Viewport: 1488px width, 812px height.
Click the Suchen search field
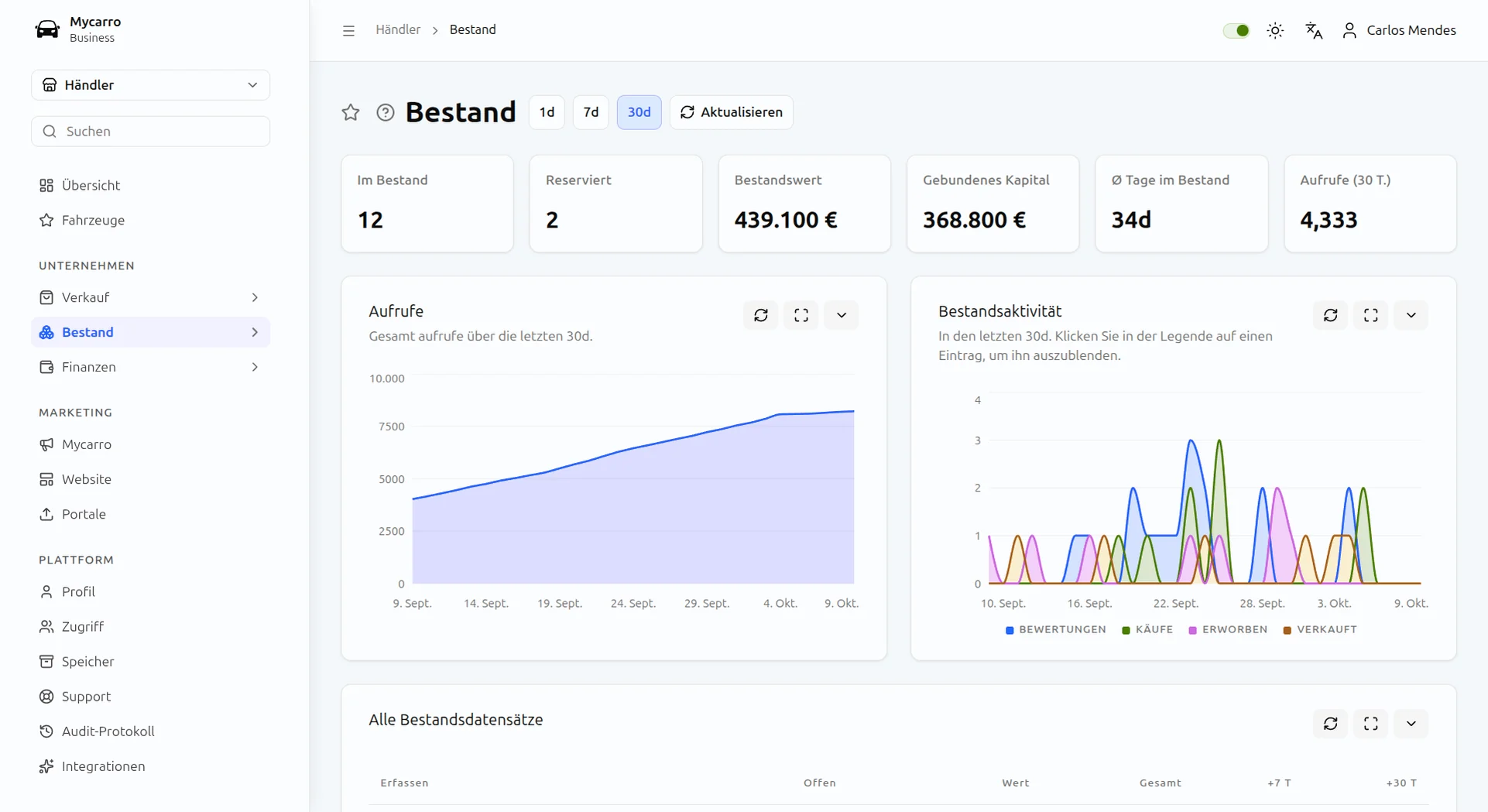click(x=151, y=132)
